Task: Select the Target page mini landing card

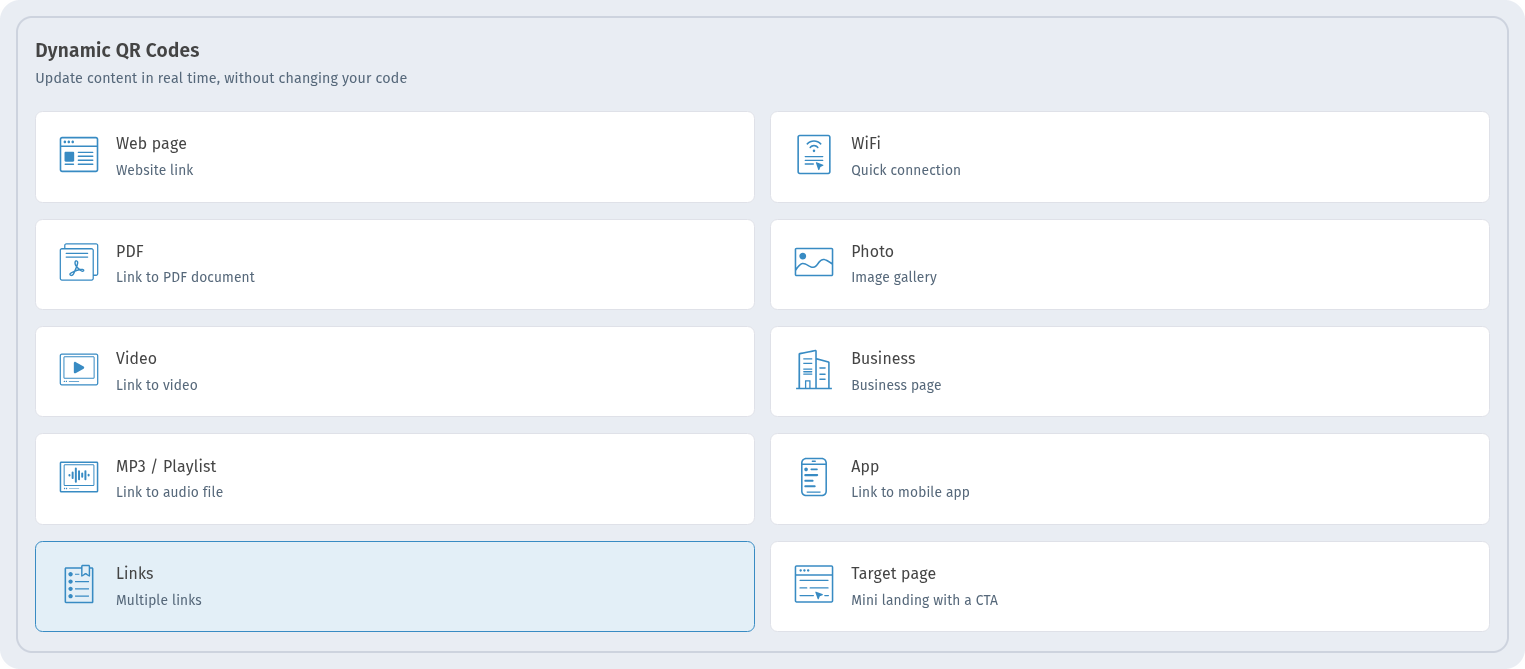Action: point(1130,587)
